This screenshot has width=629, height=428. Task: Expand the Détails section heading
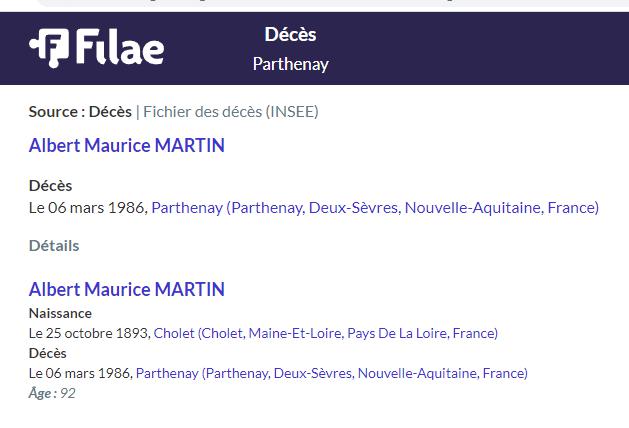click(x=54, y=245)
